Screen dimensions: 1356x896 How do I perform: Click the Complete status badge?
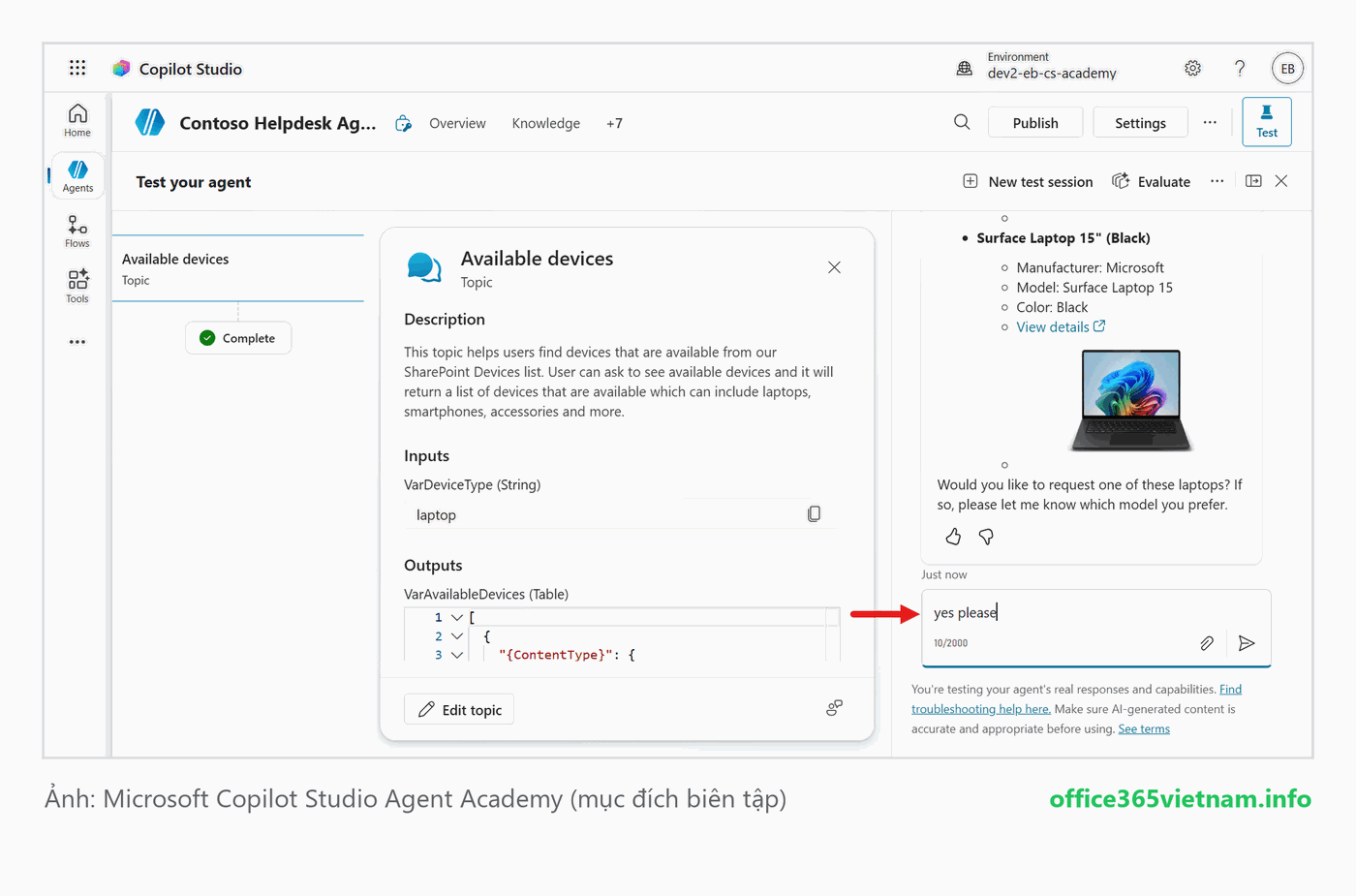pyautogui.click(x=238, y=338)
